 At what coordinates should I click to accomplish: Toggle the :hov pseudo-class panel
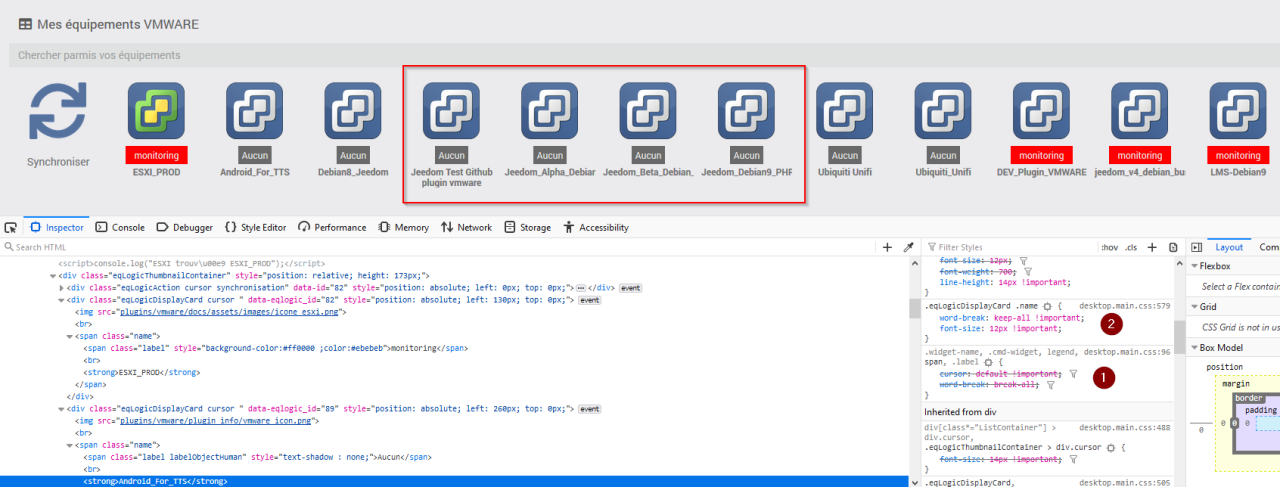tap(1108, 247)
